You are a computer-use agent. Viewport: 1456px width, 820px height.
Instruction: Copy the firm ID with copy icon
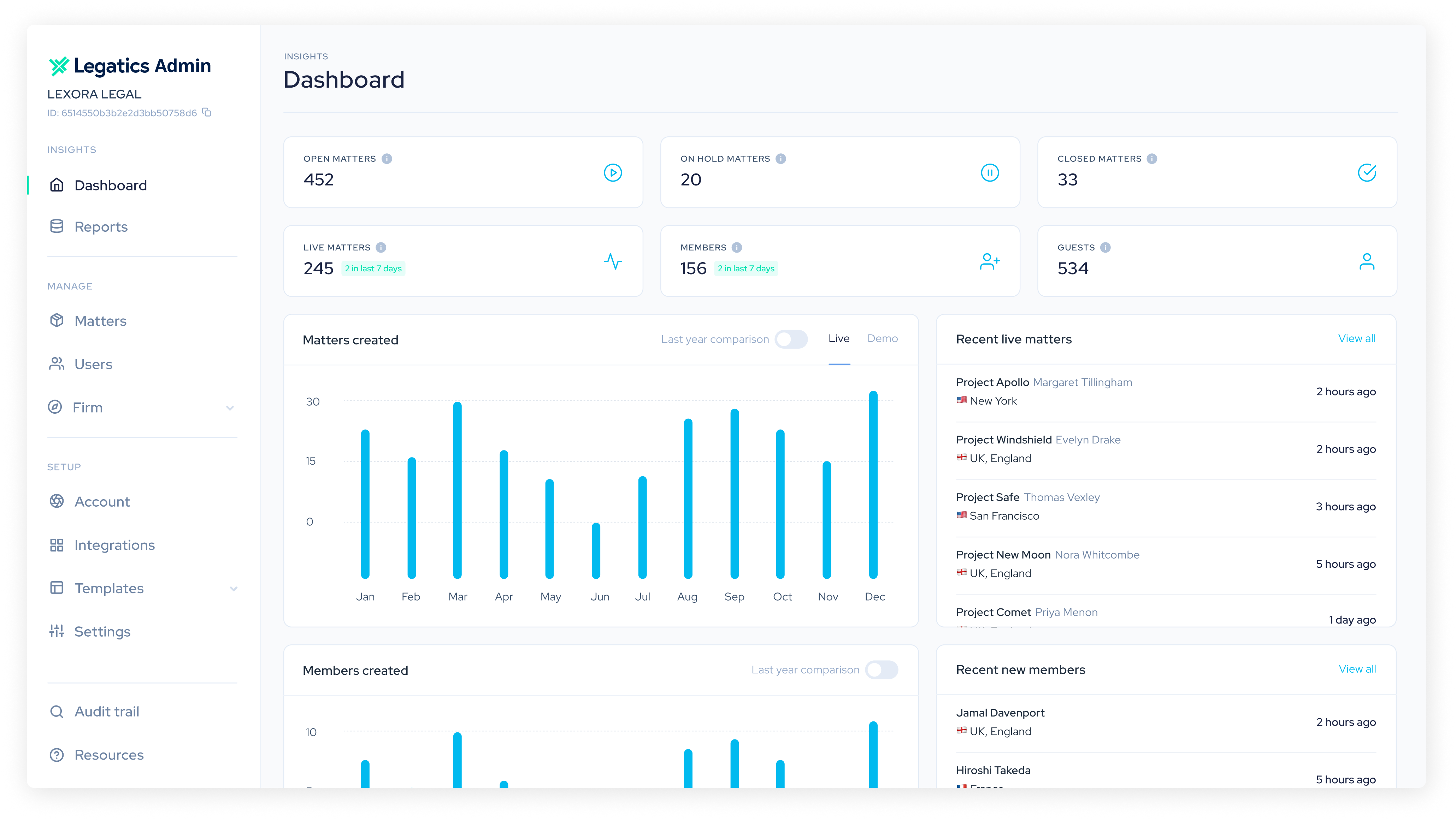click(x=207, y=112)
